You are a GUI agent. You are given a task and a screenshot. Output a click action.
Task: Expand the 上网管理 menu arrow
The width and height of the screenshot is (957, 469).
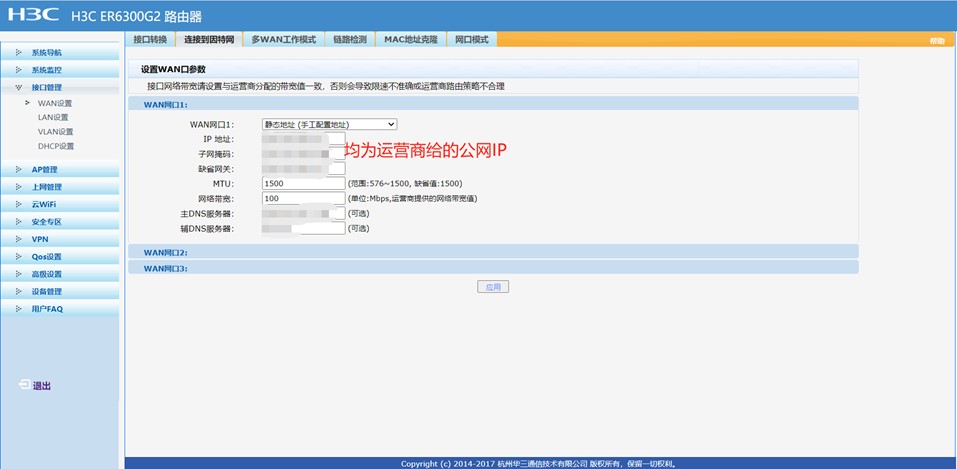tap(18, 187)
